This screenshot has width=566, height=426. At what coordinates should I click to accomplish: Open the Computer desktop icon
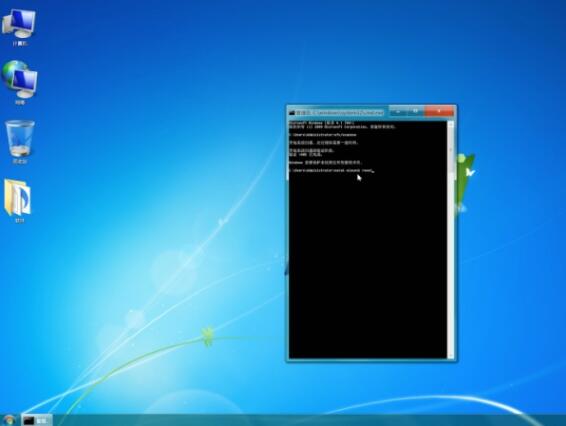click(x=19, y=27)
